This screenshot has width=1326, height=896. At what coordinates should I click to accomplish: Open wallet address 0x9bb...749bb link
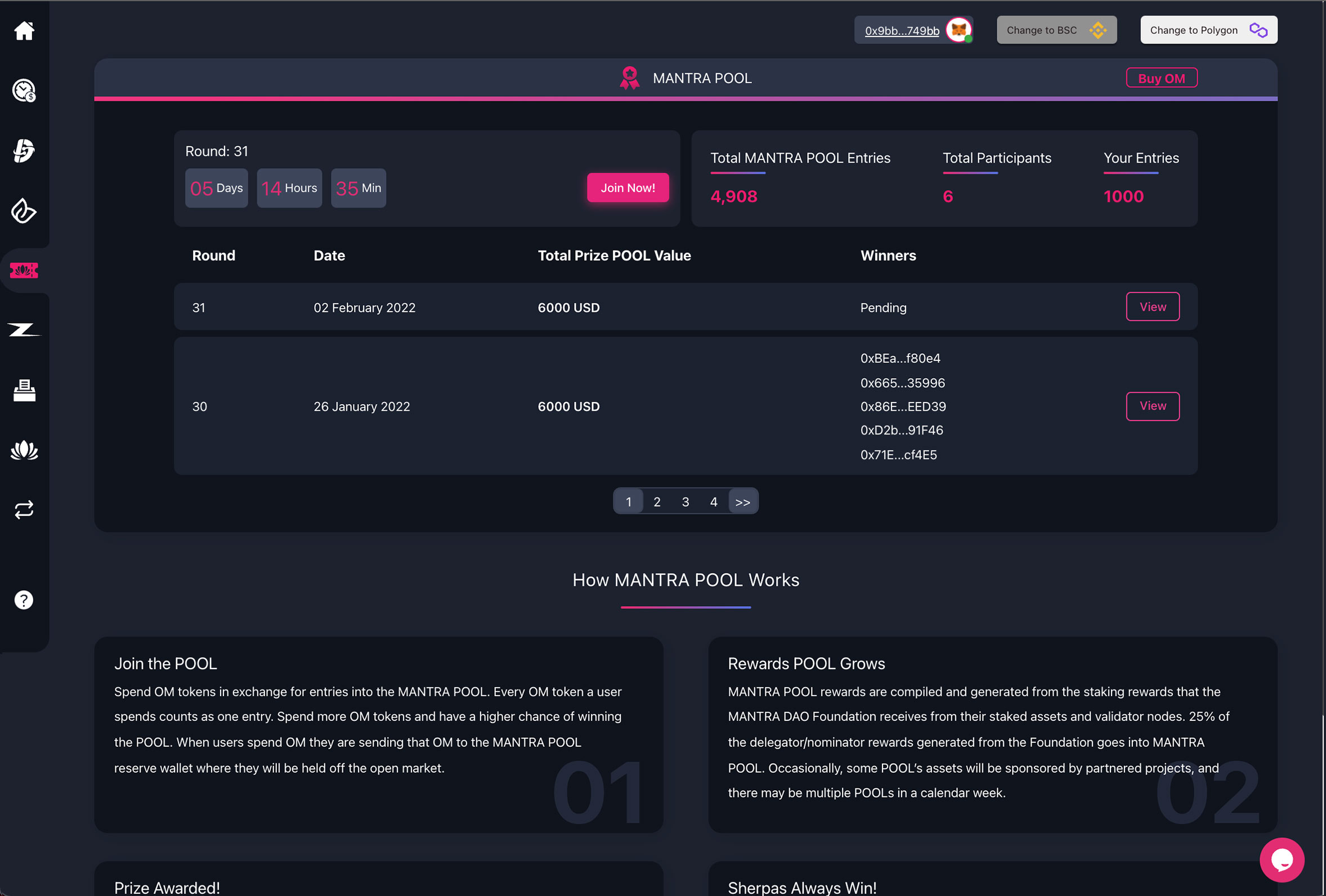pos(902,31)
